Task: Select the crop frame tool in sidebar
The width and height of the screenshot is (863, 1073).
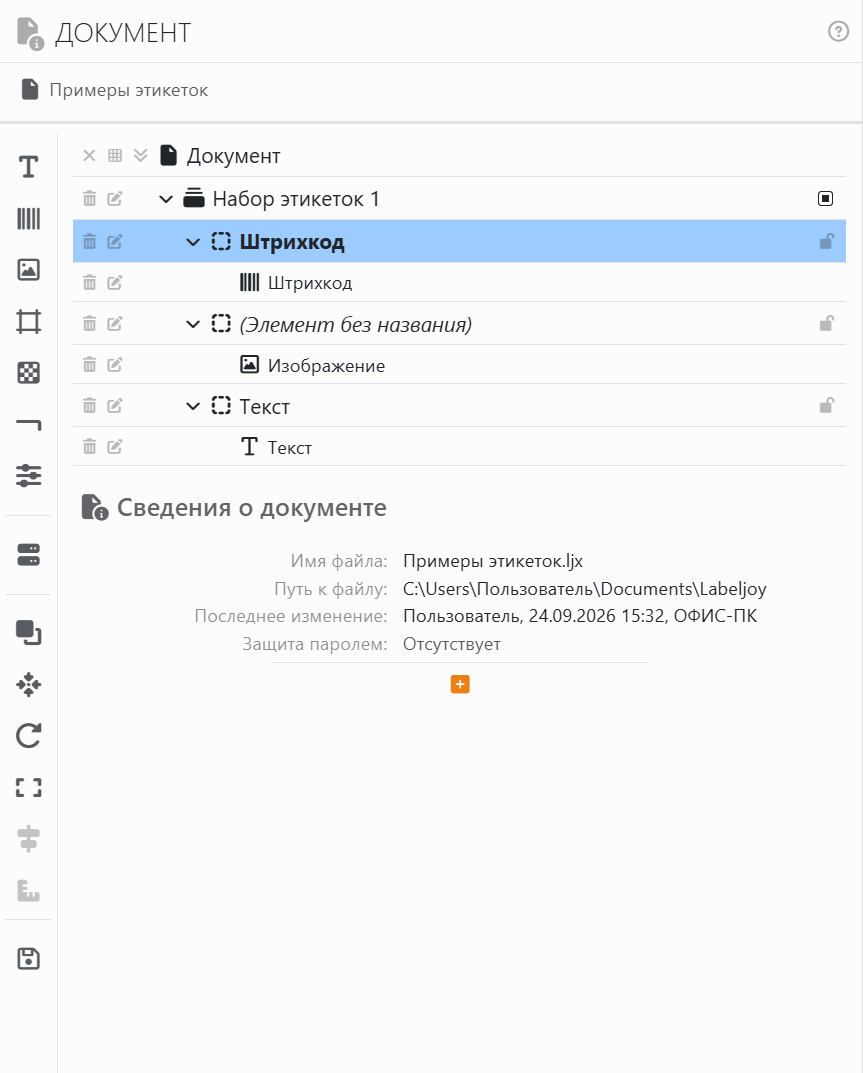Action: 28,321
